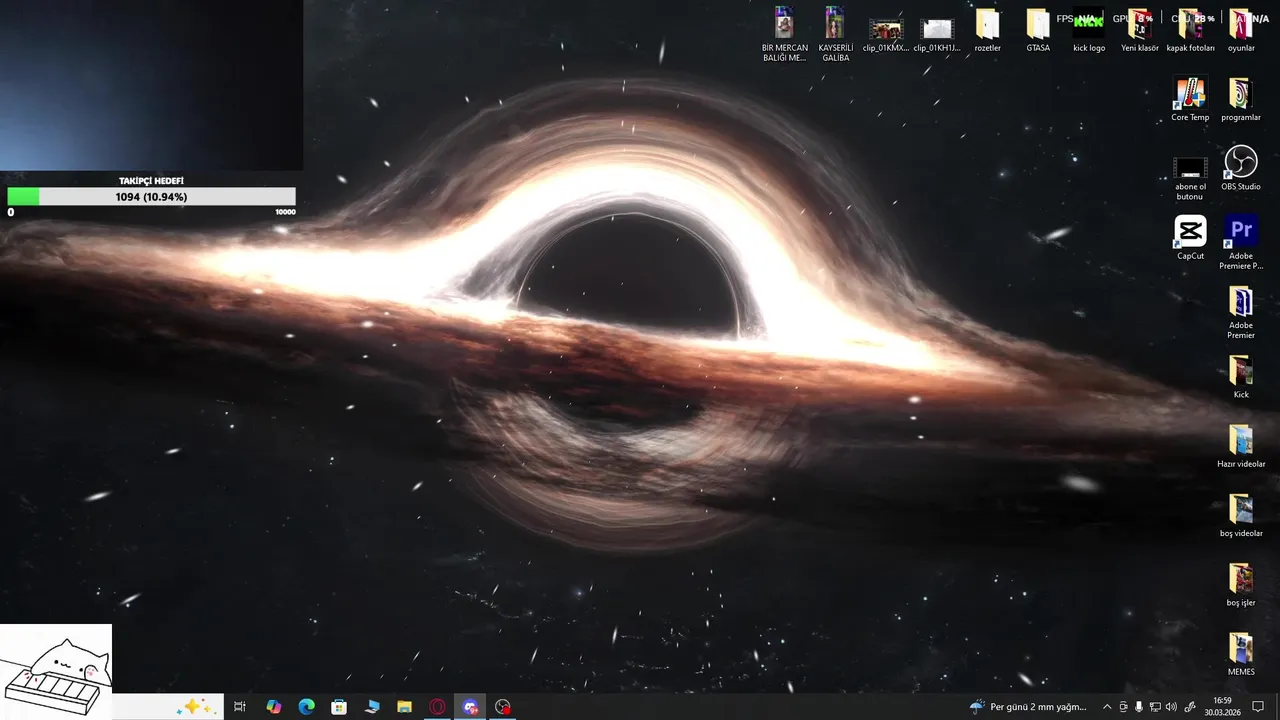
Task: Open network settings from tray
Action: [1155, 707]
